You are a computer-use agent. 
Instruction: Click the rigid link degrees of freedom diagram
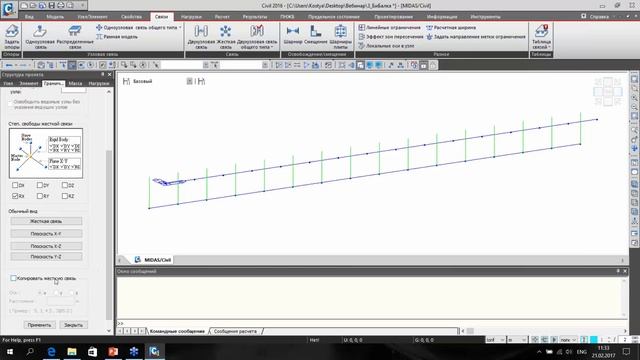(46, 153)
